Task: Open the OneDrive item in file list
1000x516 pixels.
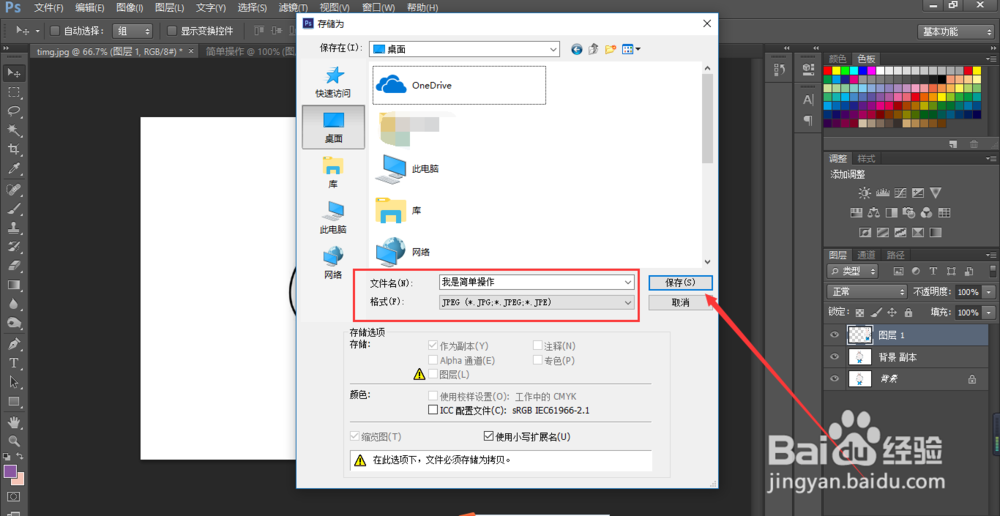Action: pyautogui.click(x=459, y=85)
